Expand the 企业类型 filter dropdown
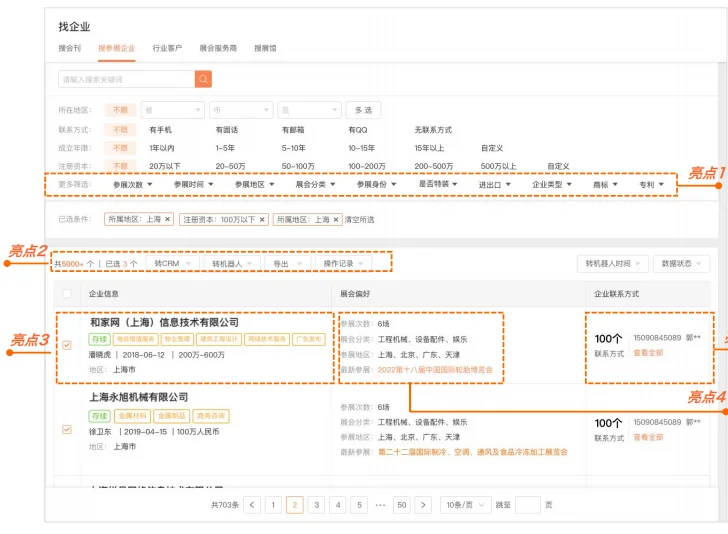The width and height of the screenshot is (728, 534). [x=552, y=184]
